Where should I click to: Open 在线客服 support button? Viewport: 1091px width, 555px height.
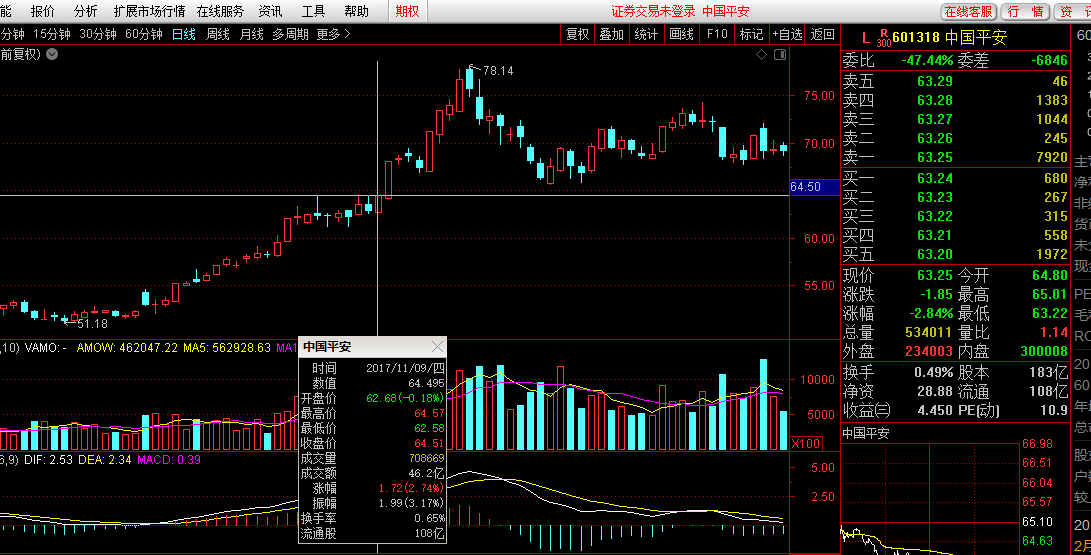click(969, 12)
